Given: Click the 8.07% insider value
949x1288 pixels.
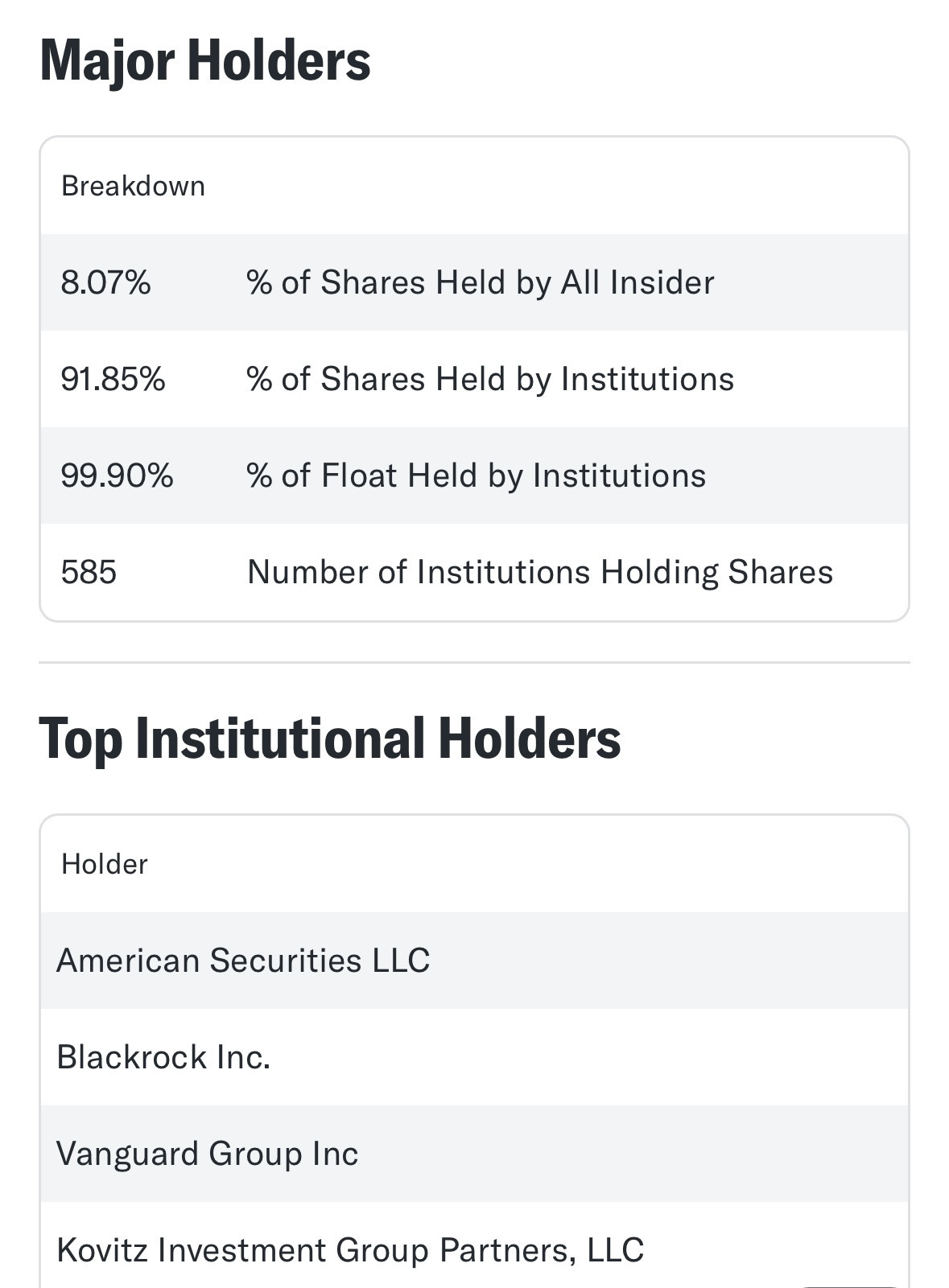Looking at the screenshot, I should pyautogui.click(x=105, y=282).
